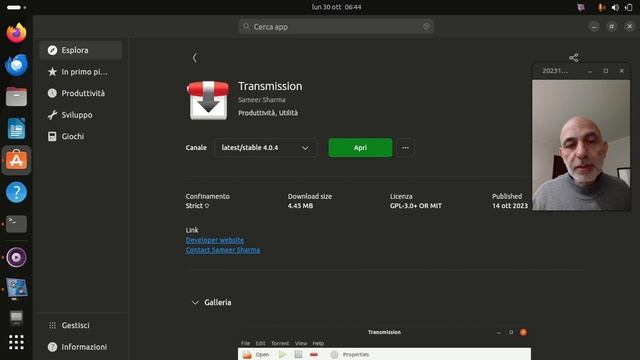Image resolution: width=640 pixels, height=360 pixels.
Task: Click the Transmission app icon
Action: [x=208, y=100]
